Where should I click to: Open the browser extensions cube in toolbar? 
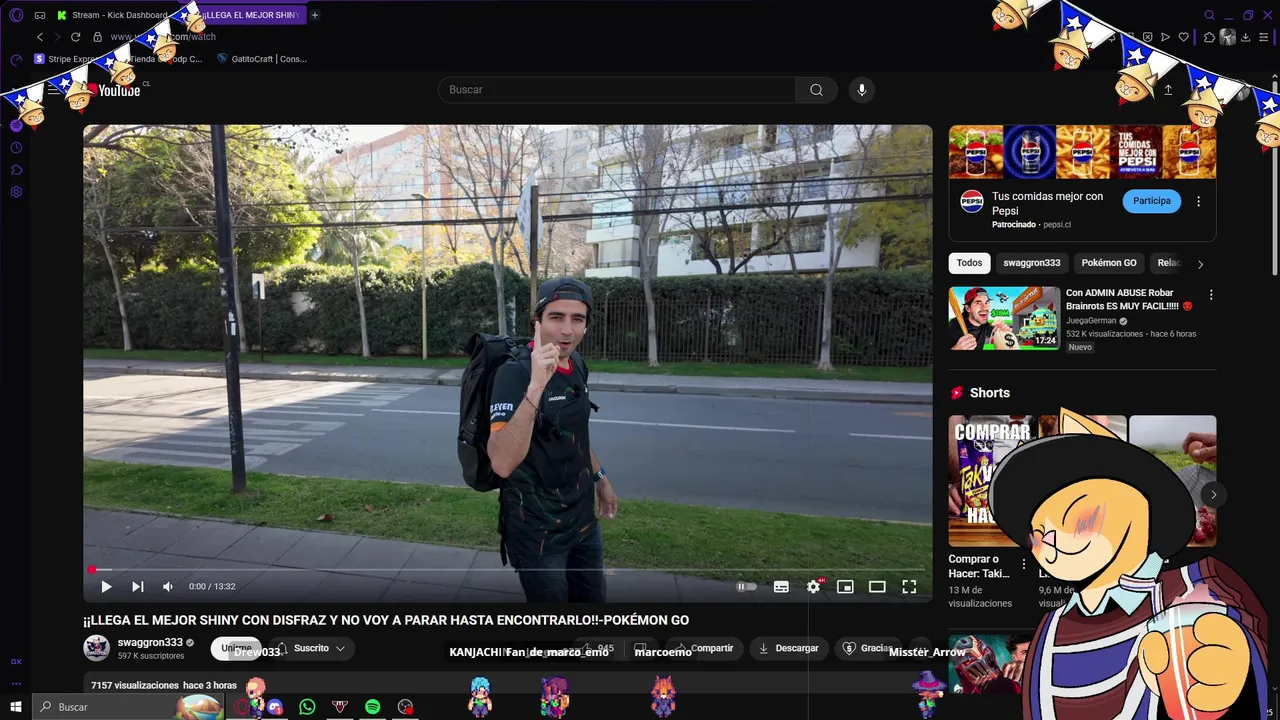1209,37
